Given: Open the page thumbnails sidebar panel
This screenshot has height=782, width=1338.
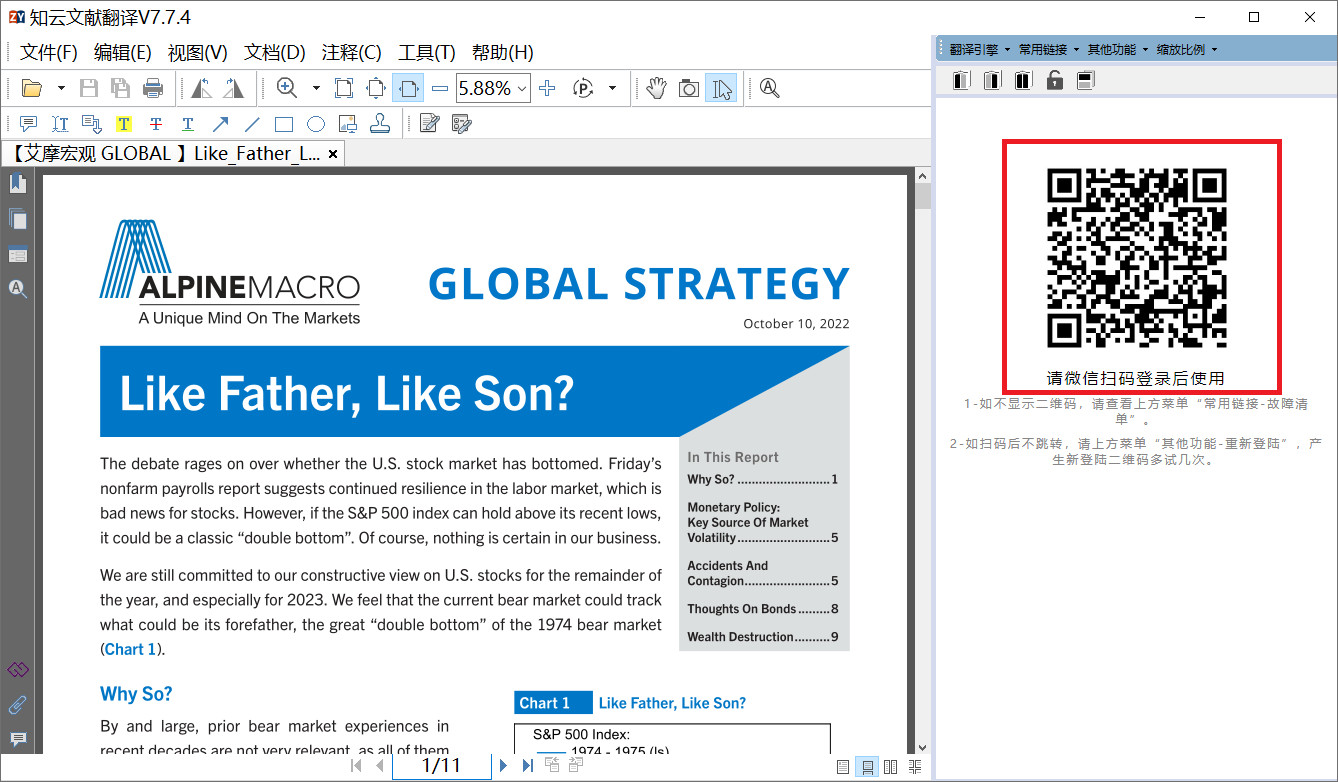Looking at the screenshot, I should click(x=18, y=219).
